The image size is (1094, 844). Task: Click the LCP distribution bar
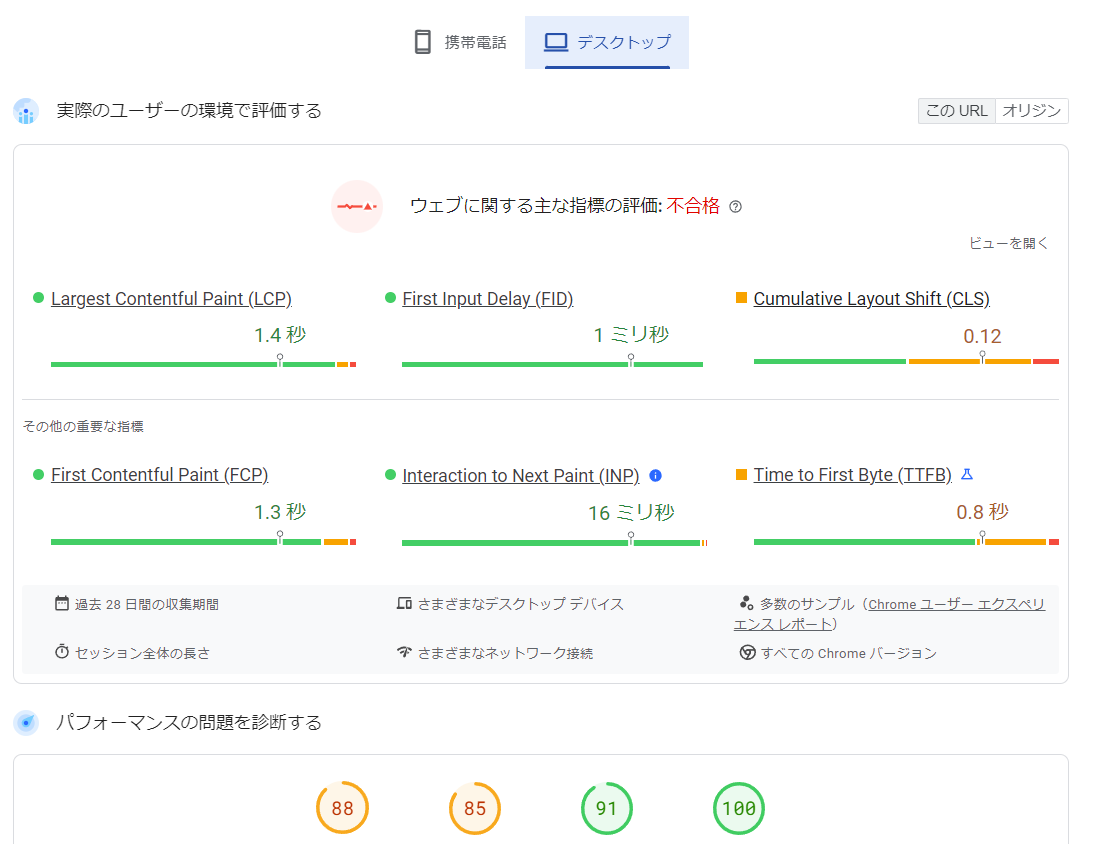tap(204, 364)
